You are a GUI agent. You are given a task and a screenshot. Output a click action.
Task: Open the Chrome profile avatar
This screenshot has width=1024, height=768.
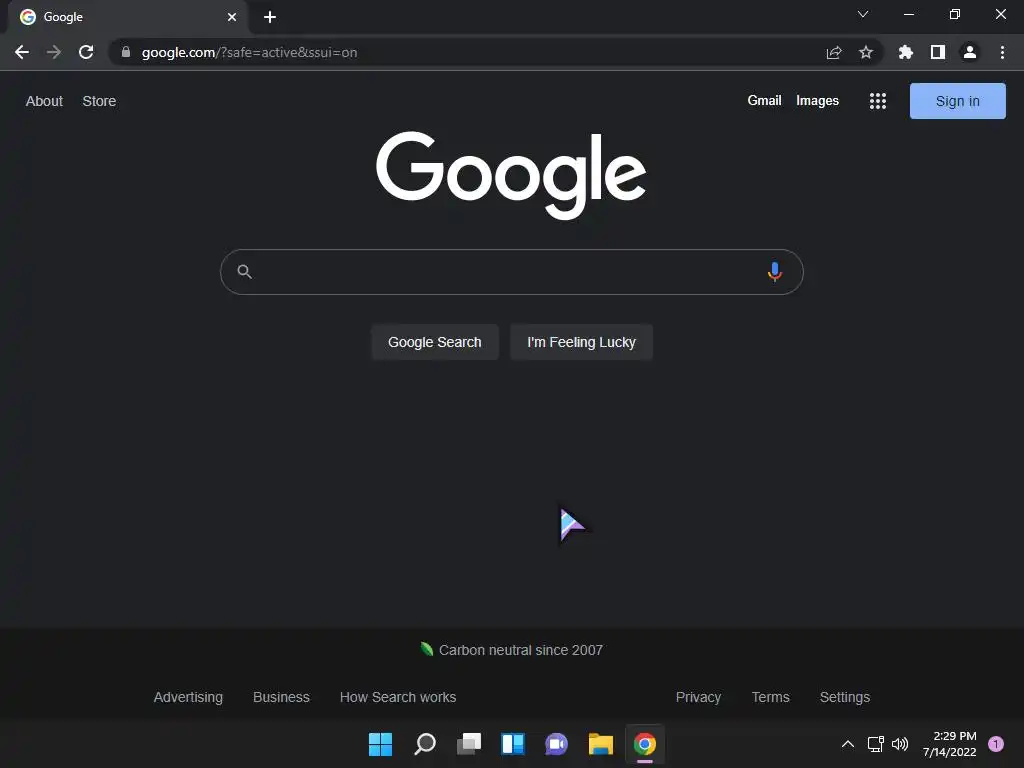coord(970,52)
